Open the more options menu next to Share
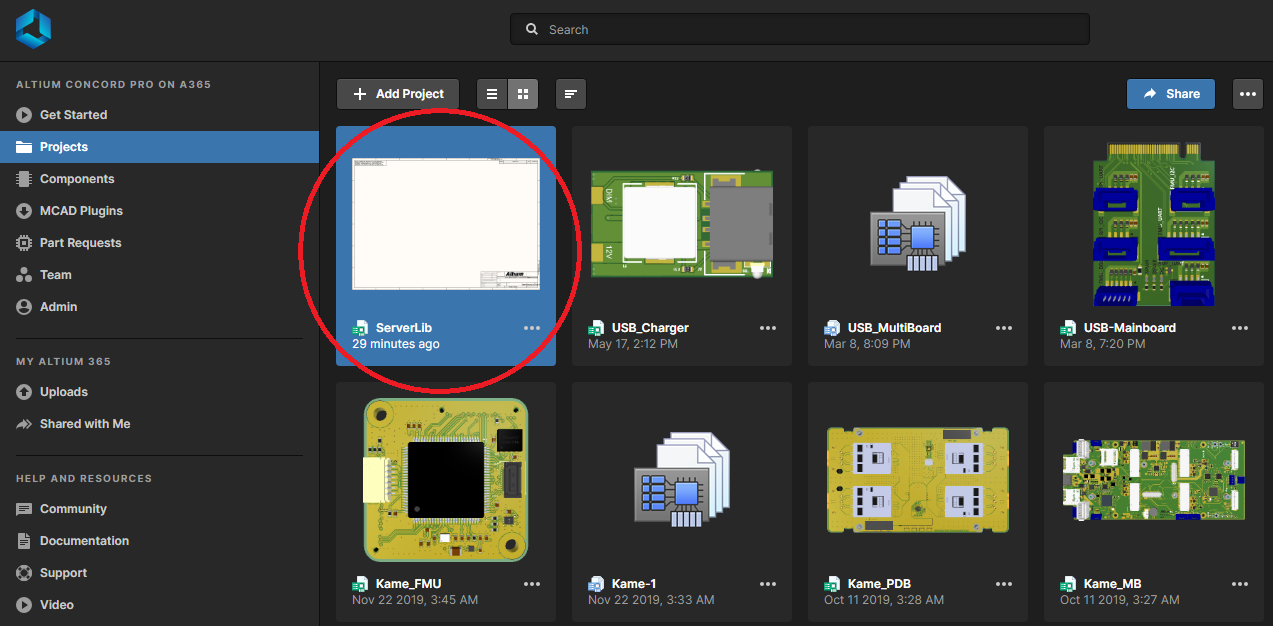The height and width of the screenshot is (626, 1273). [x=1248, y=94]
